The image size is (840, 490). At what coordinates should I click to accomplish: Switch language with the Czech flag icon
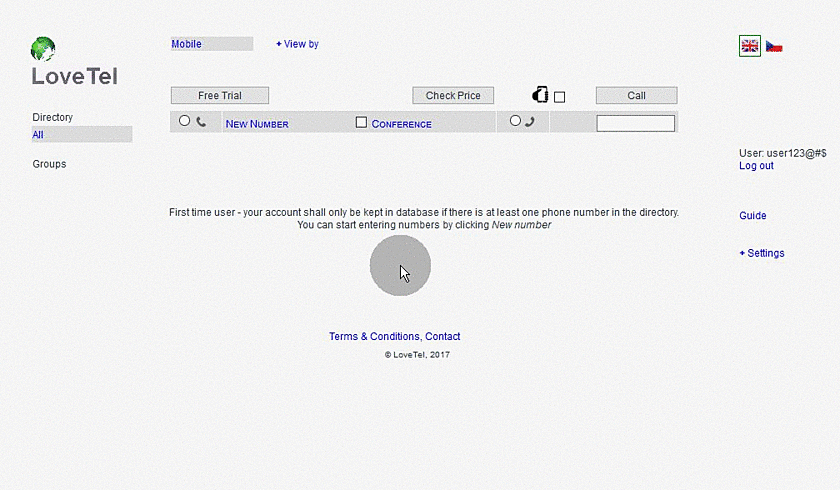(x=774, y=46)
